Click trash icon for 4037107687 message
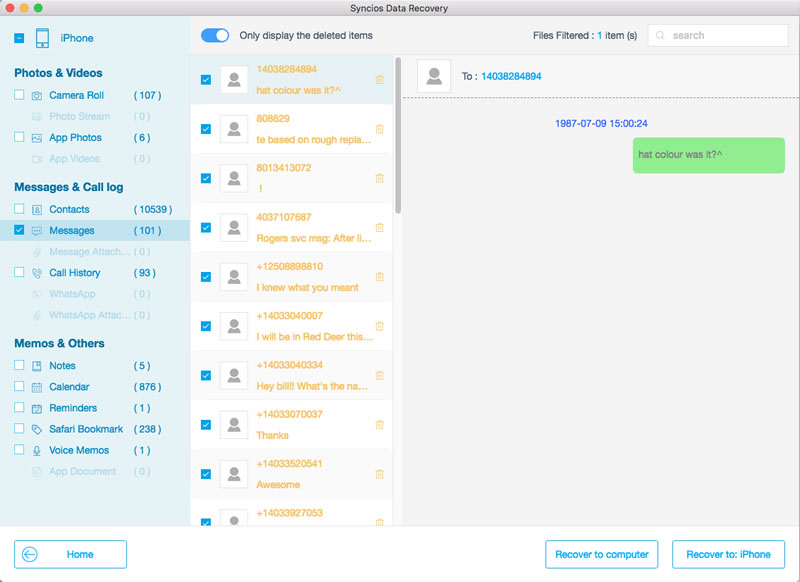The width and height of the screenshot is (800, 582). 380,227
